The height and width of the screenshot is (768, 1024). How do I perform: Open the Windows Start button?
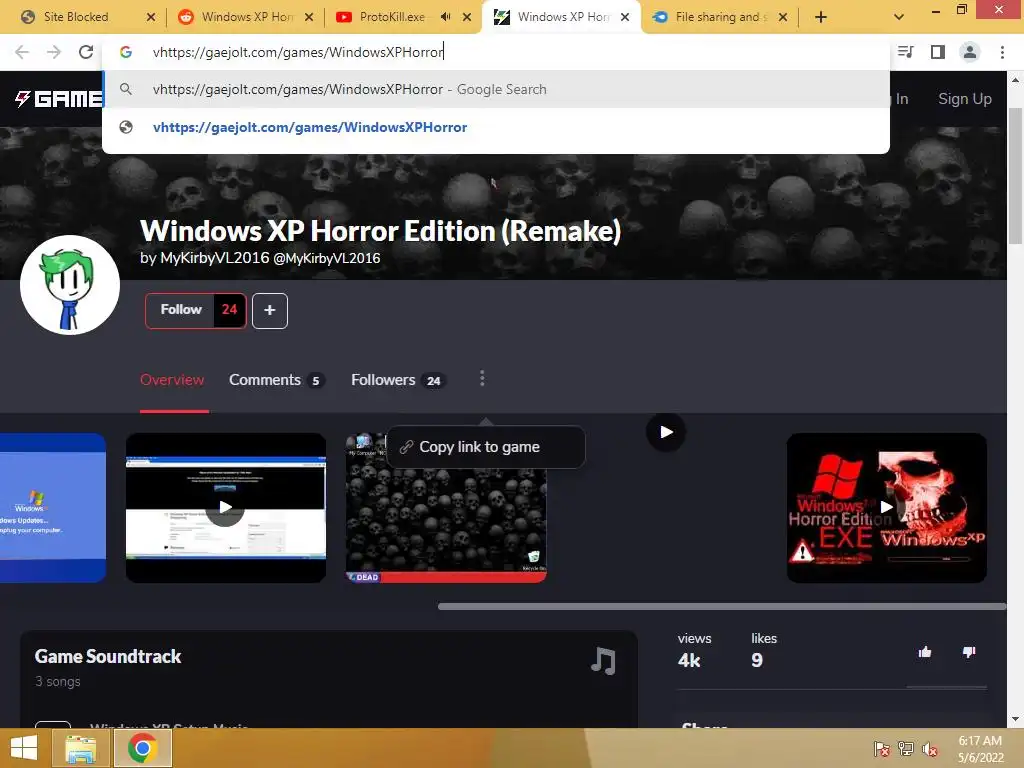pos(24,748)
